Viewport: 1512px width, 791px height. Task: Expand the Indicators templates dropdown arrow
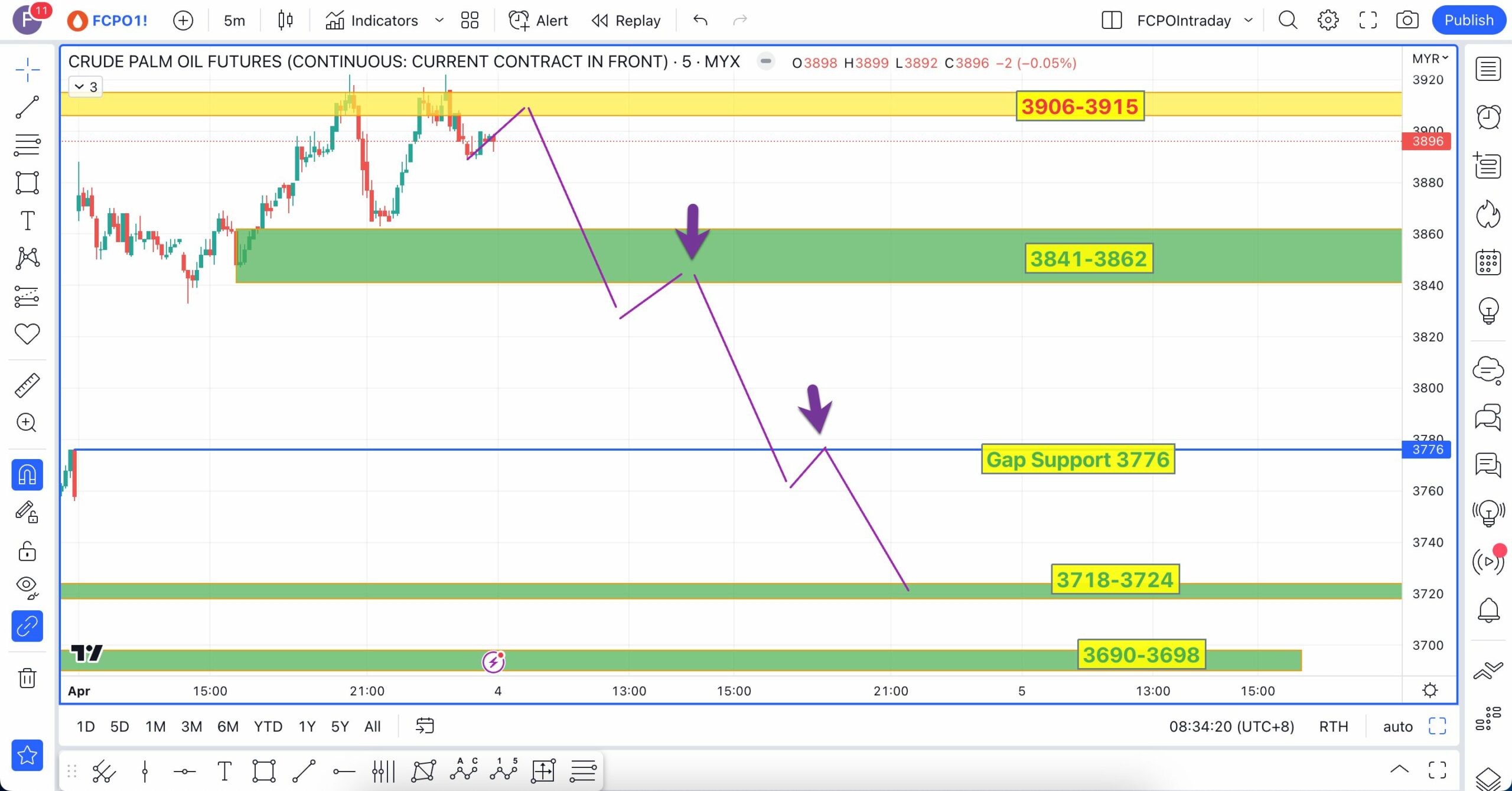[x=439, y=21]
